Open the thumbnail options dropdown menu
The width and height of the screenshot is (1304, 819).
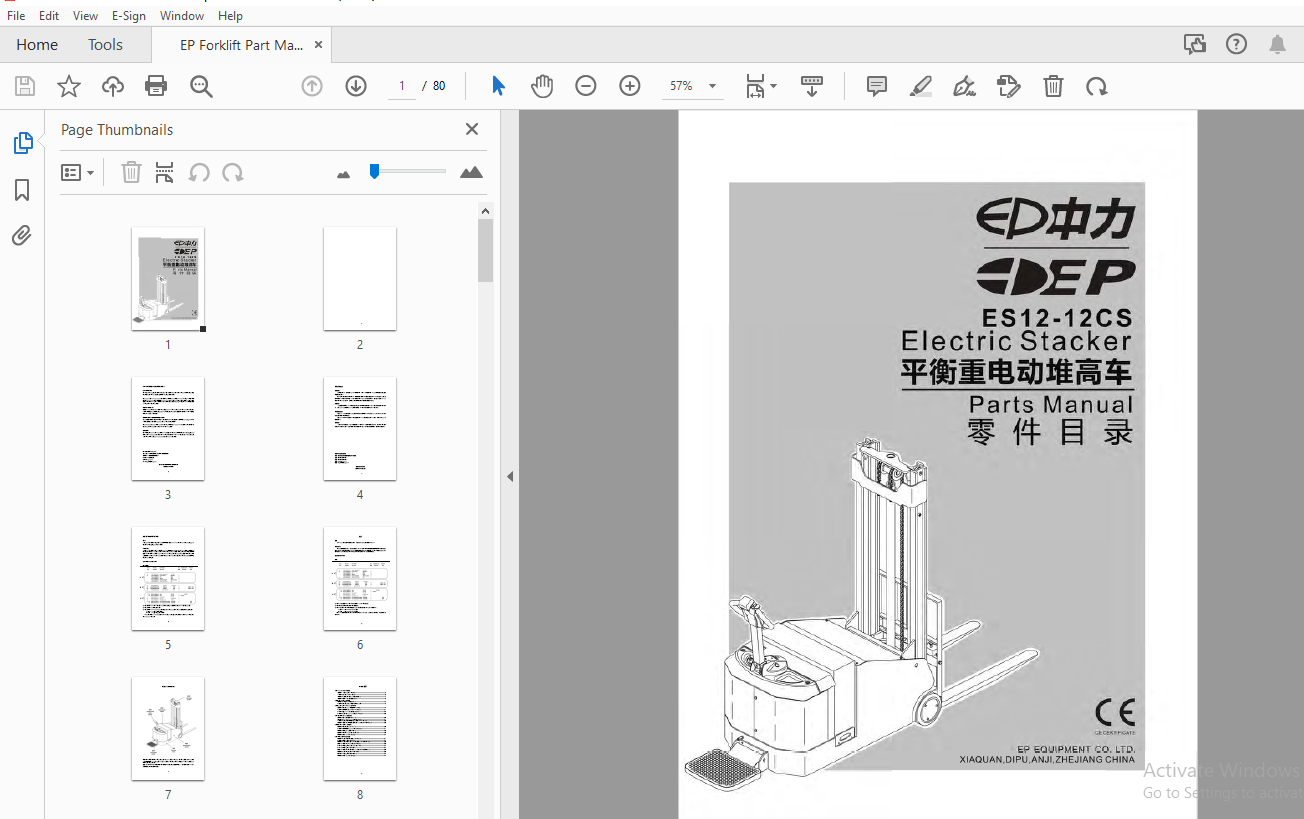[77, 173]
